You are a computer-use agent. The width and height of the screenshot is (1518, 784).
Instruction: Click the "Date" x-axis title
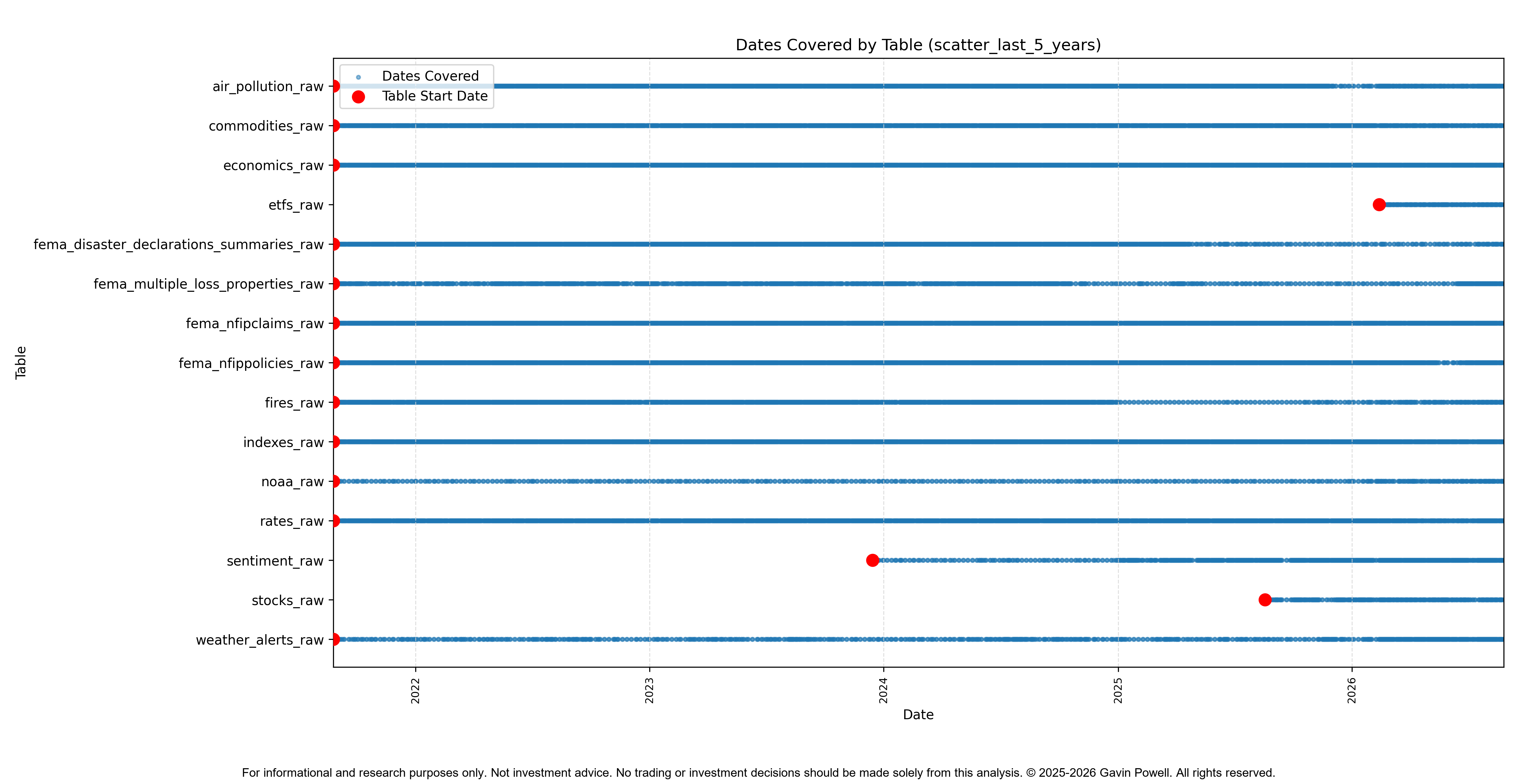pos(918,714)
